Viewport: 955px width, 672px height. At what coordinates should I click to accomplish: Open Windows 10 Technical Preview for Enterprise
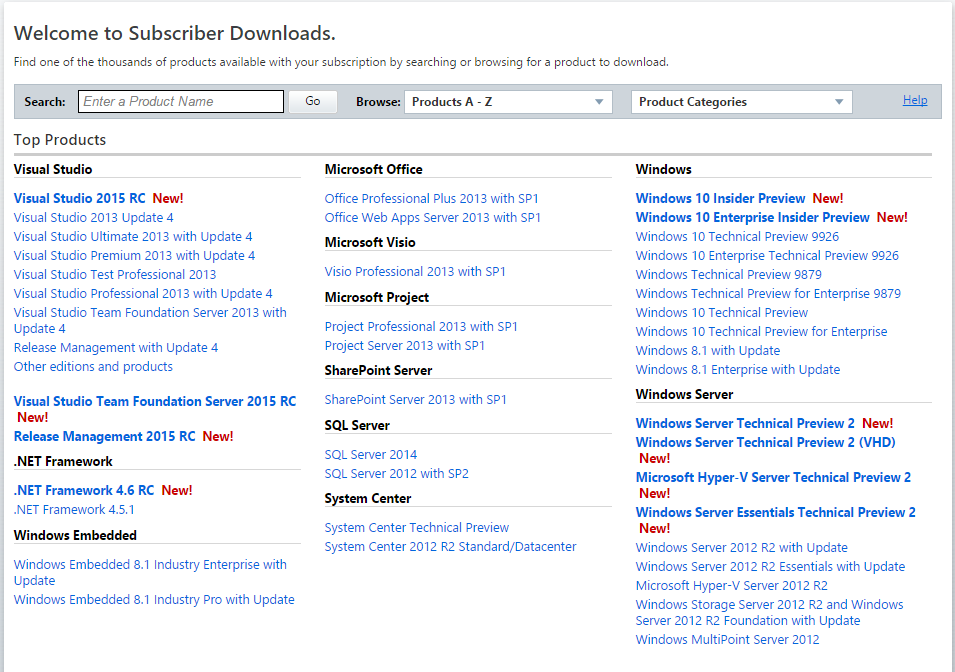[x=761, y=331]
